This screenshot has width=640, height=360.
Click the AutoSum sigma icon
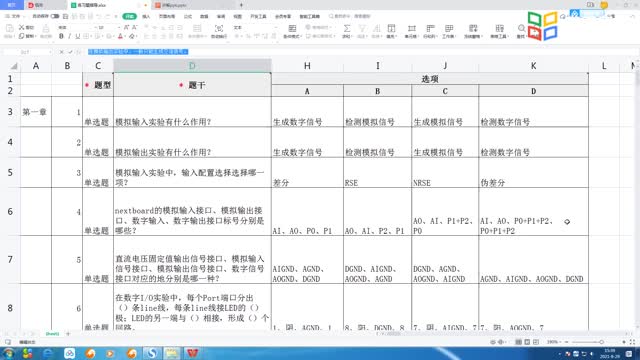tap(347, 28)
